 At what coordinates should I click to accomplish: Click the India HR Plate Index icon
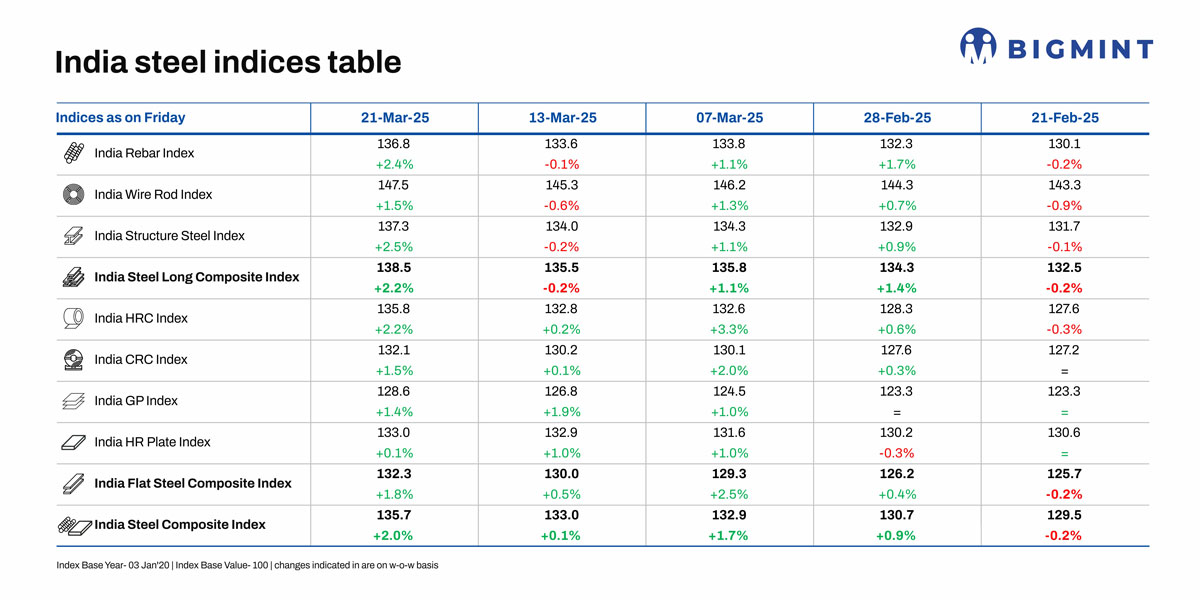tap(73, 442)
